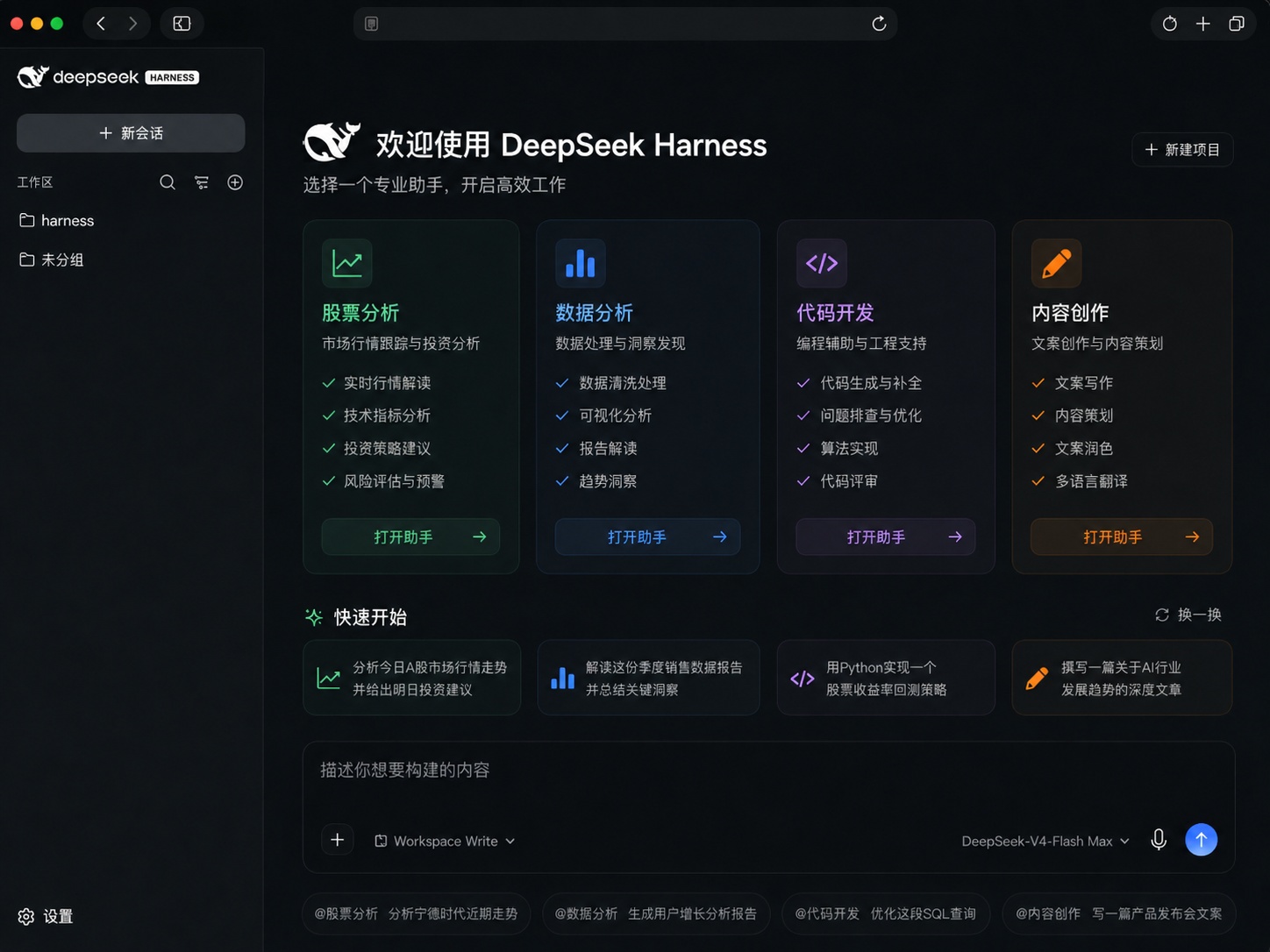Click the 未分组 folder icon
Screen dimensions: 1270x952
27,259
